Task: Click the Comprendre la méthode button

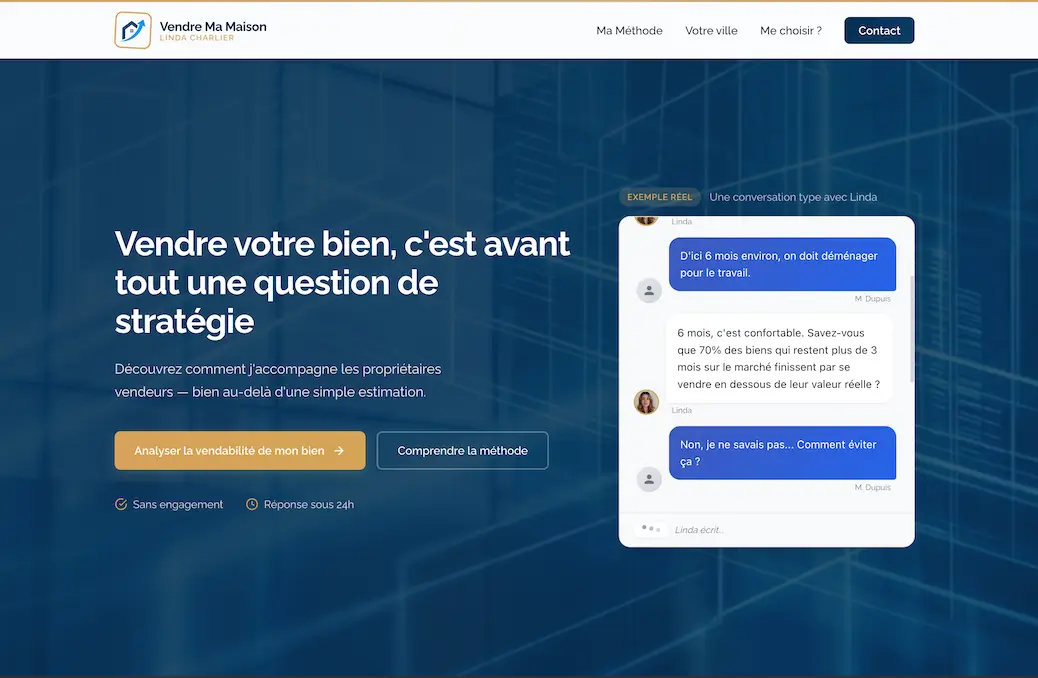Action: coord(462,450)
